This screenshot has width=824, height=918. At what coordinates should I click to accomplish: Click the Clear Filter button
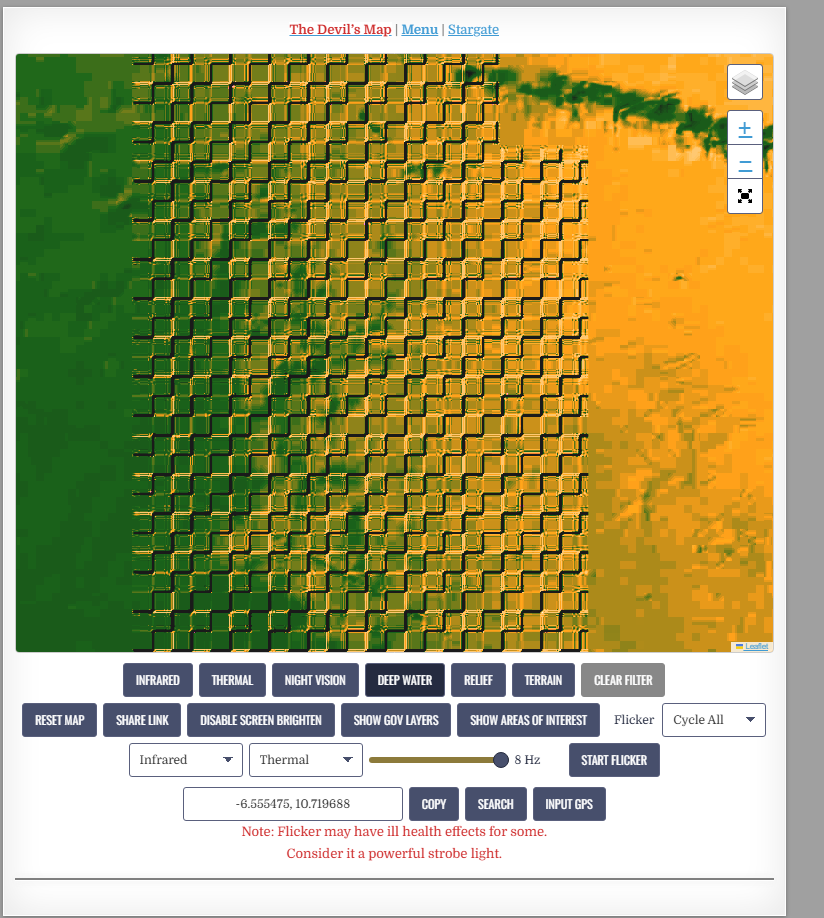click(x=623, y=680)
